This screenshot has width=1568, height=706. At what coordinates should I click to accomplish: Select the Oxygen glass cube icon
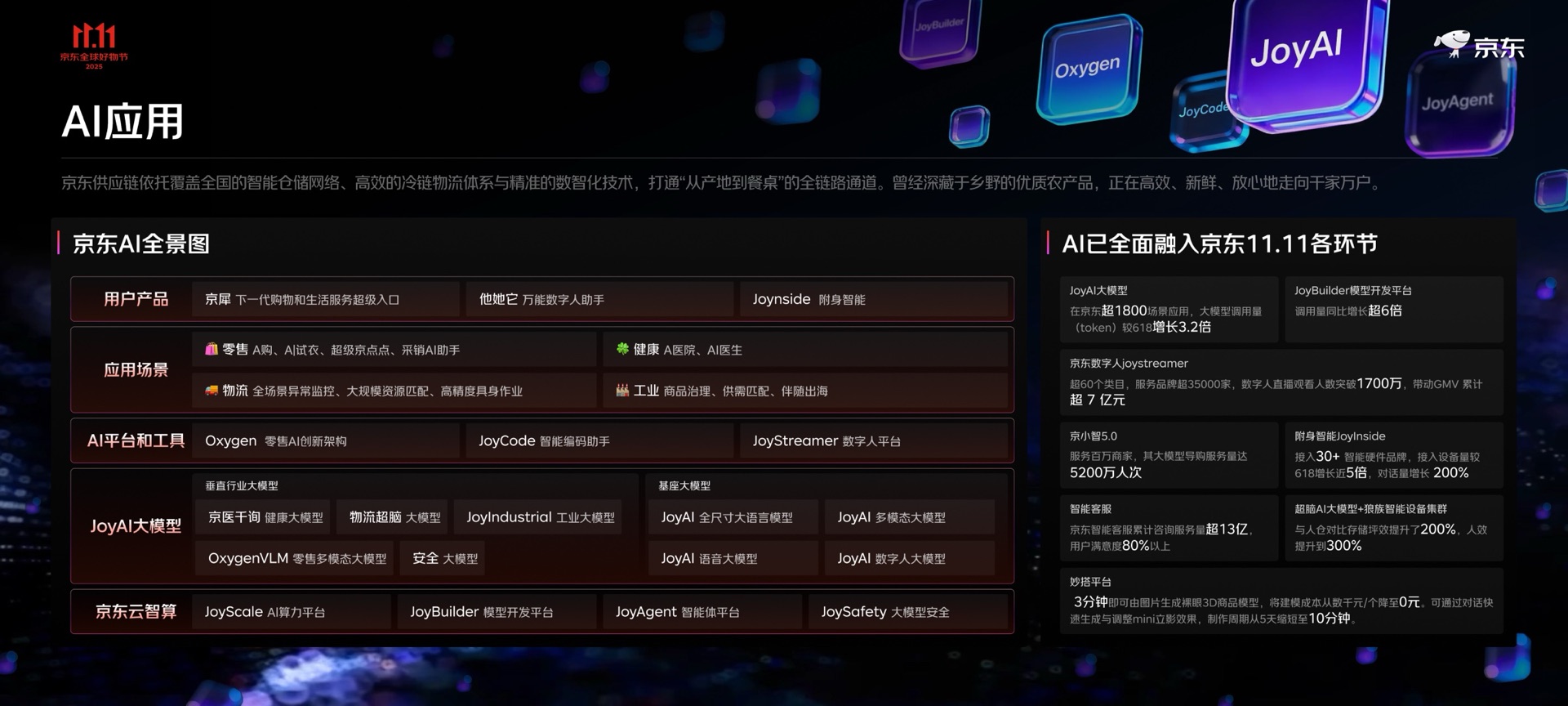click(x=1089, y=69)
